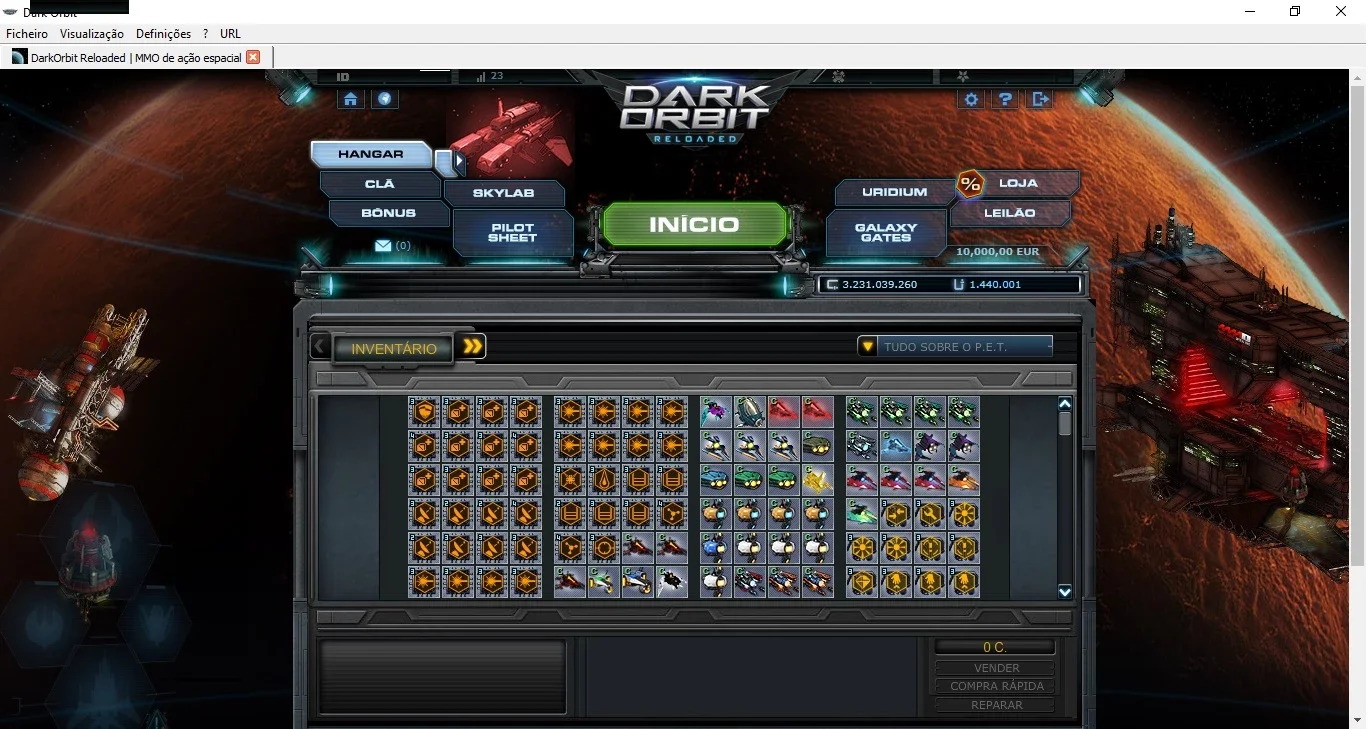Image resolution: width=1368 pixels, height=729 pixels.
Task: Select the shield module item in inventory
Action: [x=424, y=412]
